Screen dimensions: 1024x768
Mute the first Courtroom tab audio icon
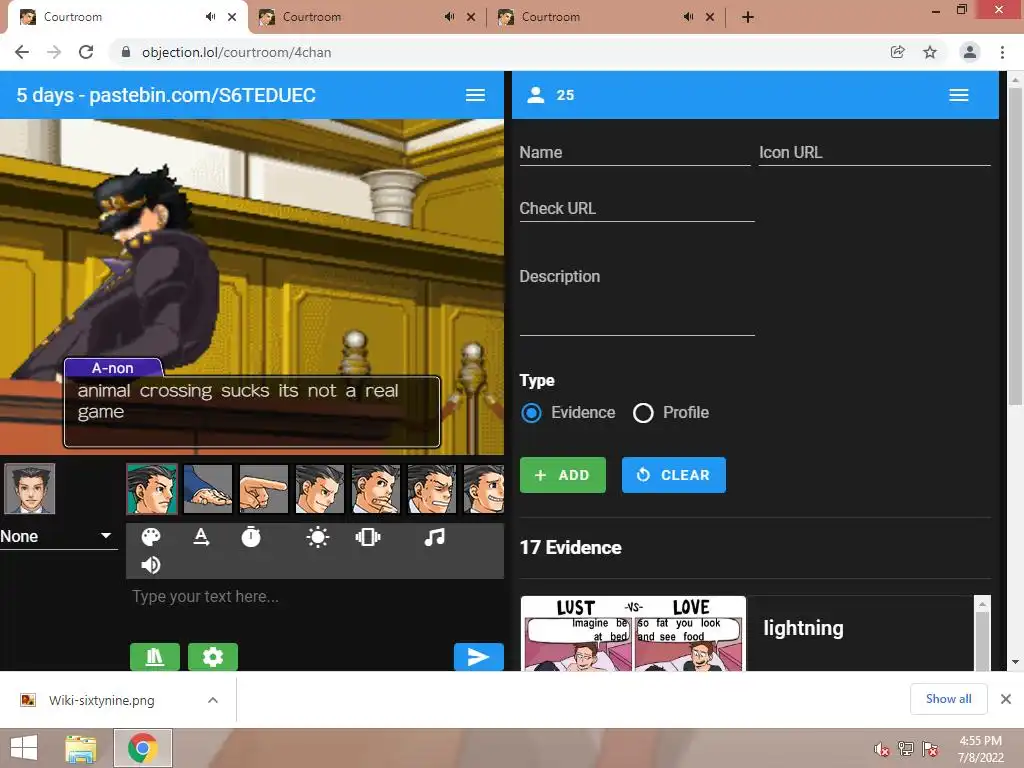point(210,17)
